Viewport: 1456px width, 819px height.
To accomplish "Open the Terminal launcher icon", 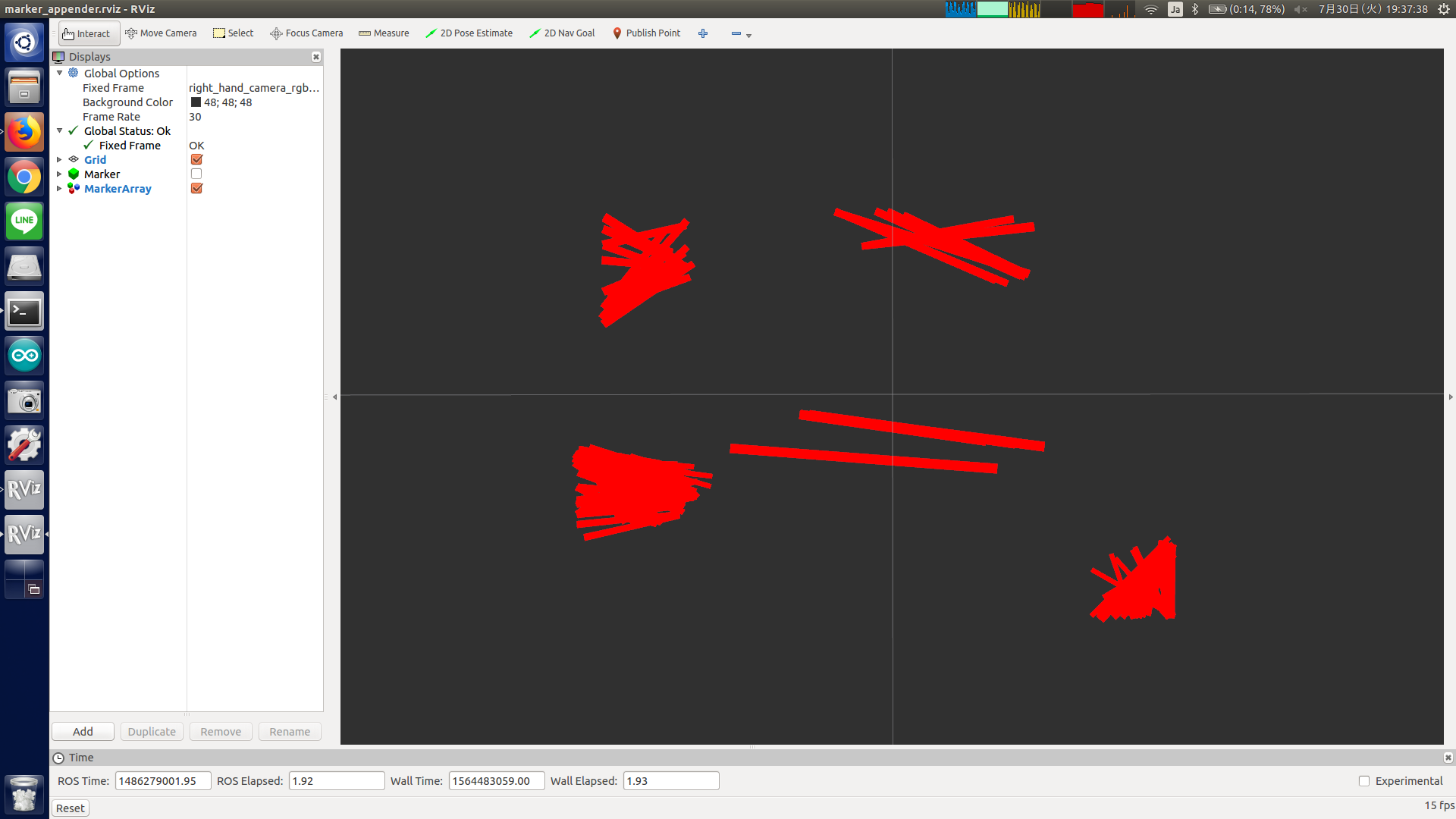I will pos(24,311).
